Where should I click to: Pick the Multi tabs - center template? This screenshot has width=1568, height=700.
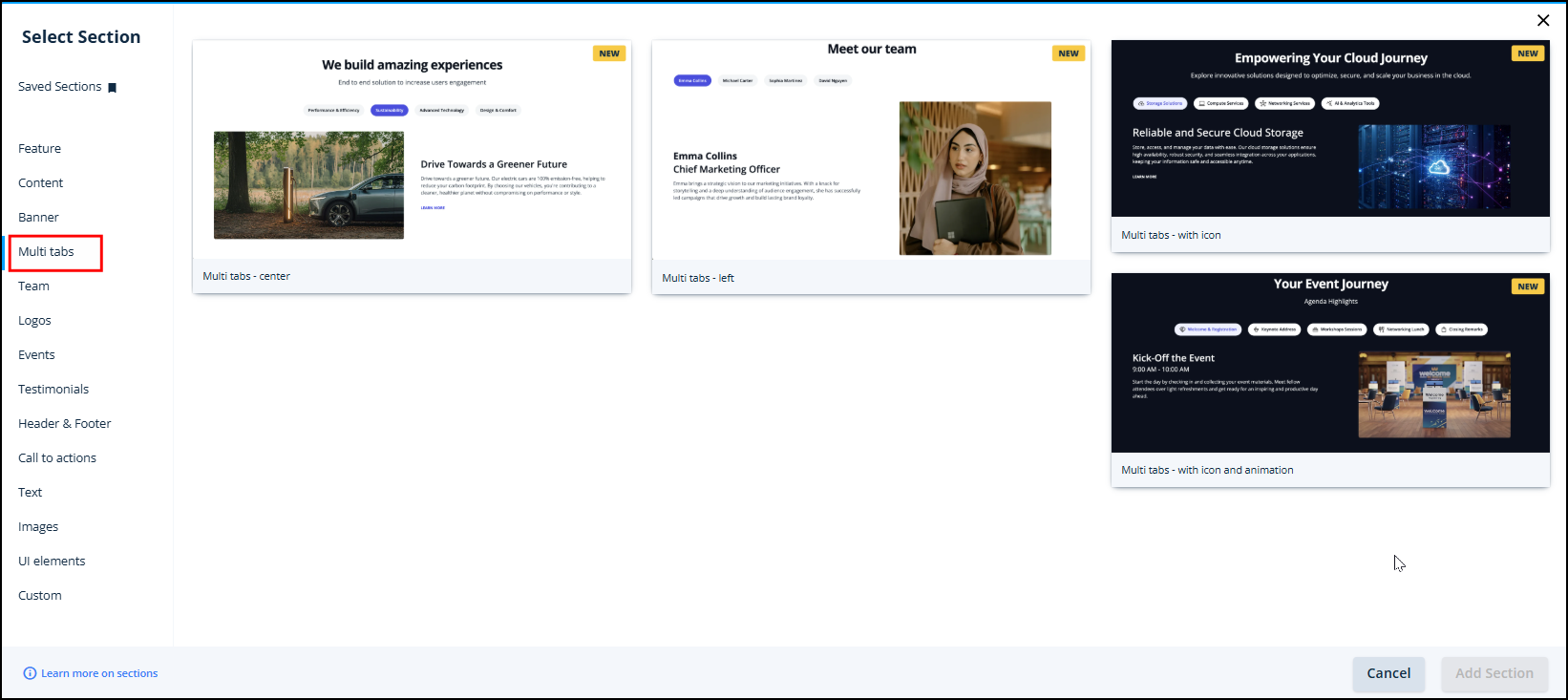(x=412, y=167)
